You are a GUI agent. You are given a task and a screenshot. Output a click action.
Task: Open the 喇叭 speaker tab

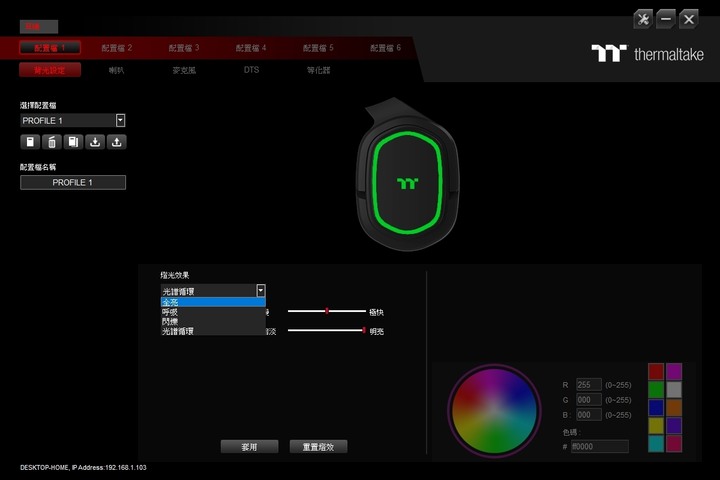click(x=117, y=70)
